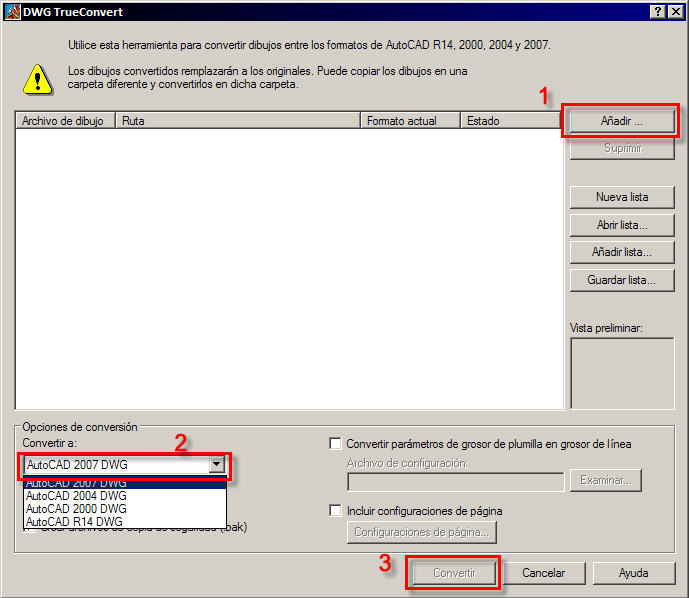This screenshot has width=689, height=598.
Task: Pick AutoCAD R14 DWG format option
Action: (x=125, y=522)
